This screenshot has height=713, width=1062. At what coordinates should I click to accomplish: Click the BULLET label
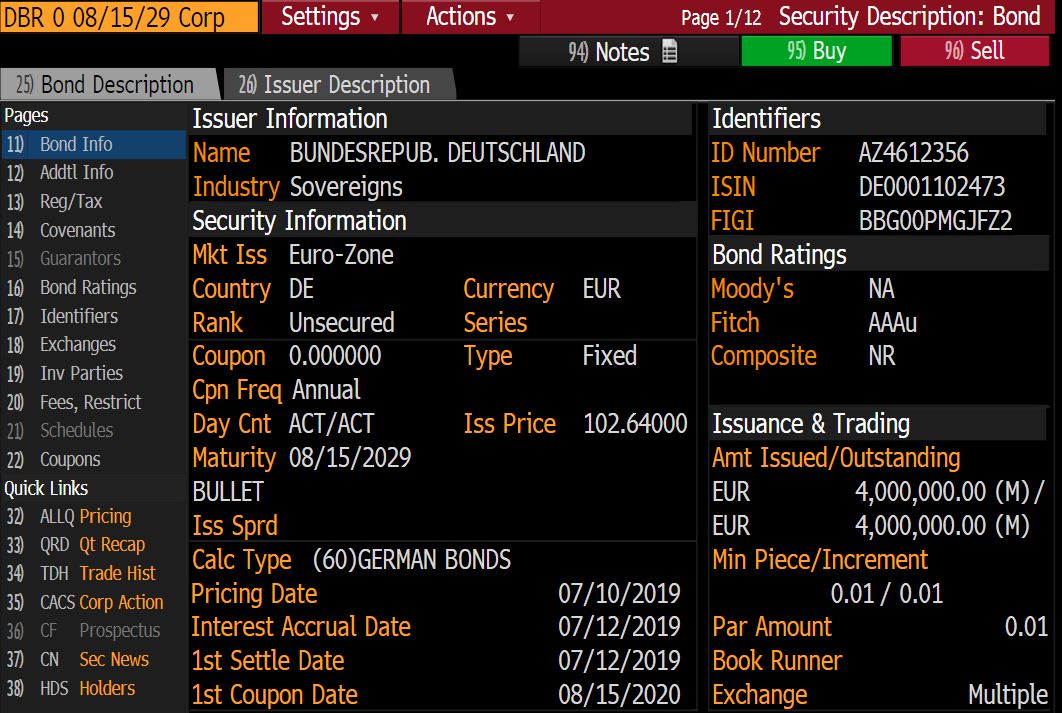228,492
